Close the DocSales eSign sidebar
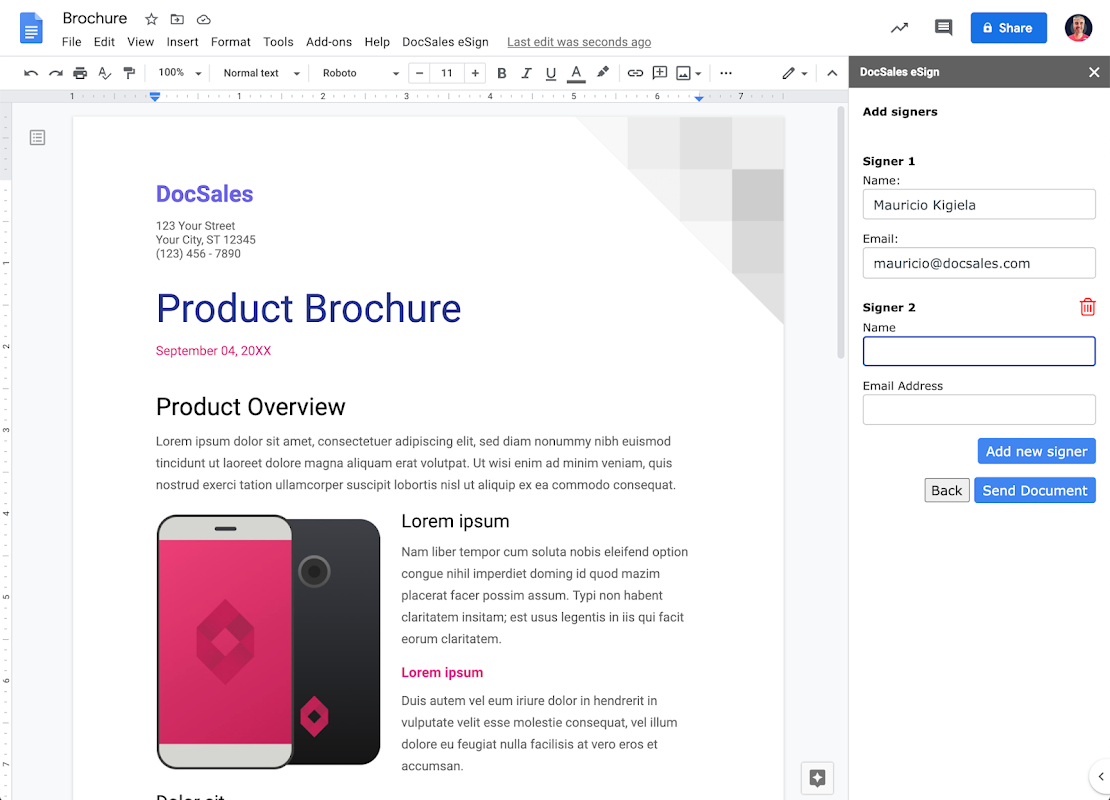 1094,72
